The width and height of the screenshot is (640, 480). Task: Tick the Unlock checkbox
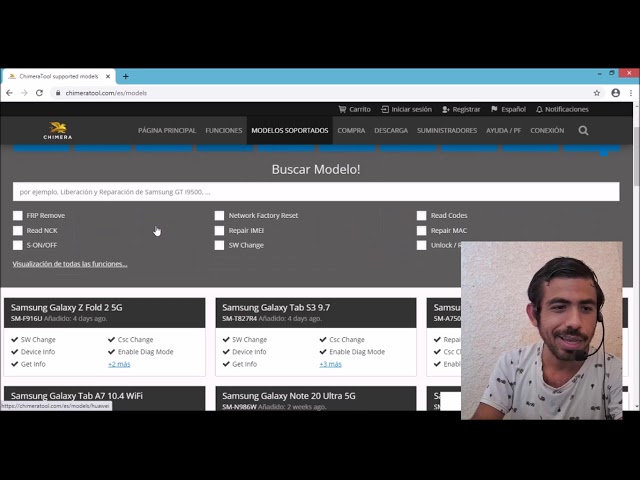tap(422, 245)
